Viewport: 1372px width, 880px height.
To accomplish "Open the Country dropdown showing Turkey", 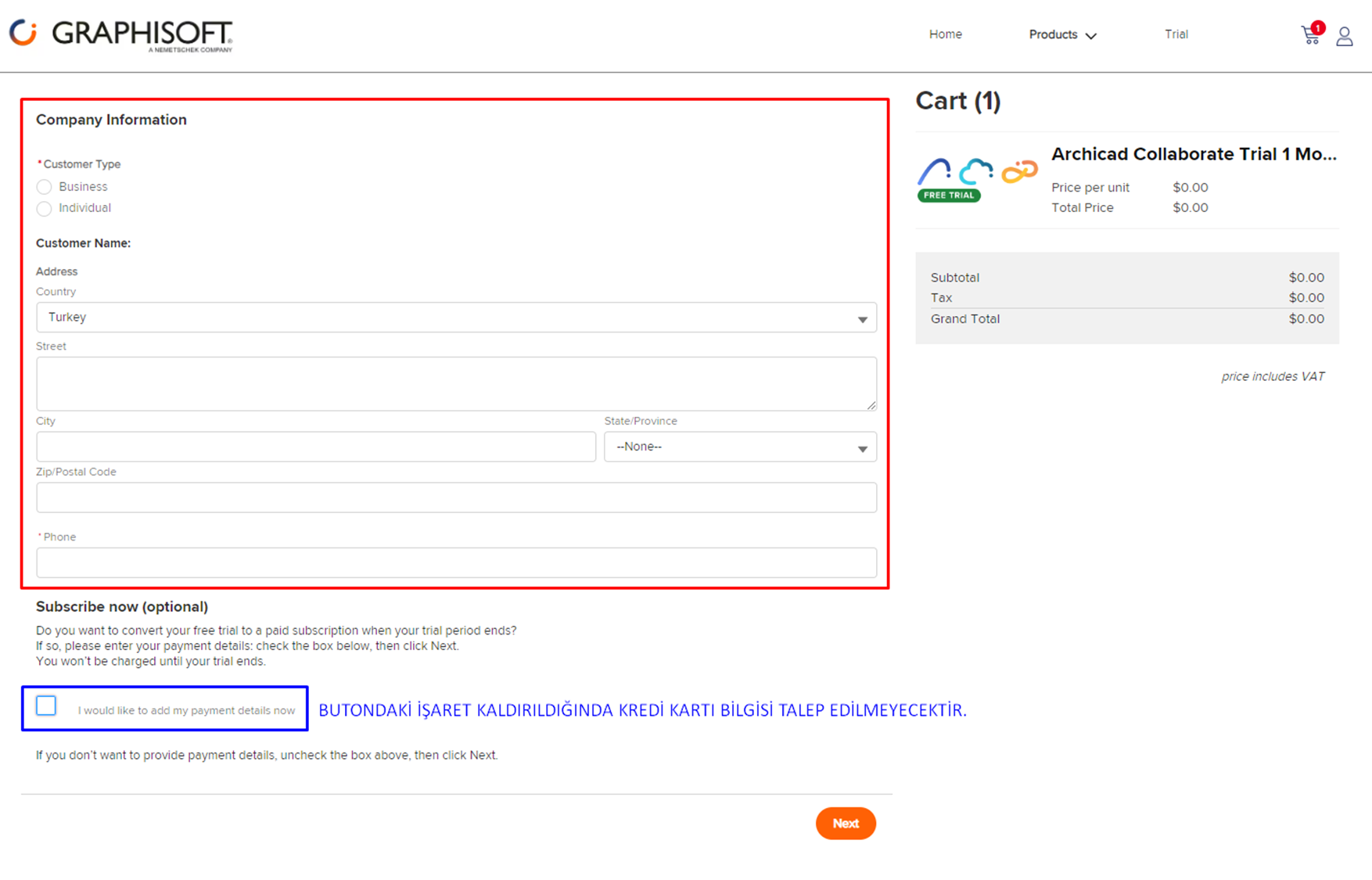I will 456,318.
